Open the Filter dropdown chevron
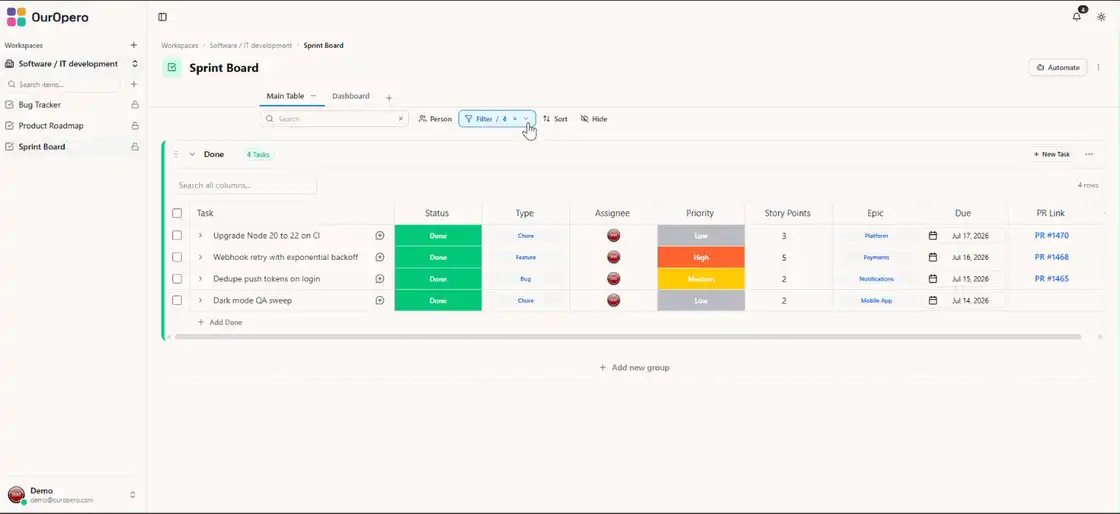 point(526,119)
